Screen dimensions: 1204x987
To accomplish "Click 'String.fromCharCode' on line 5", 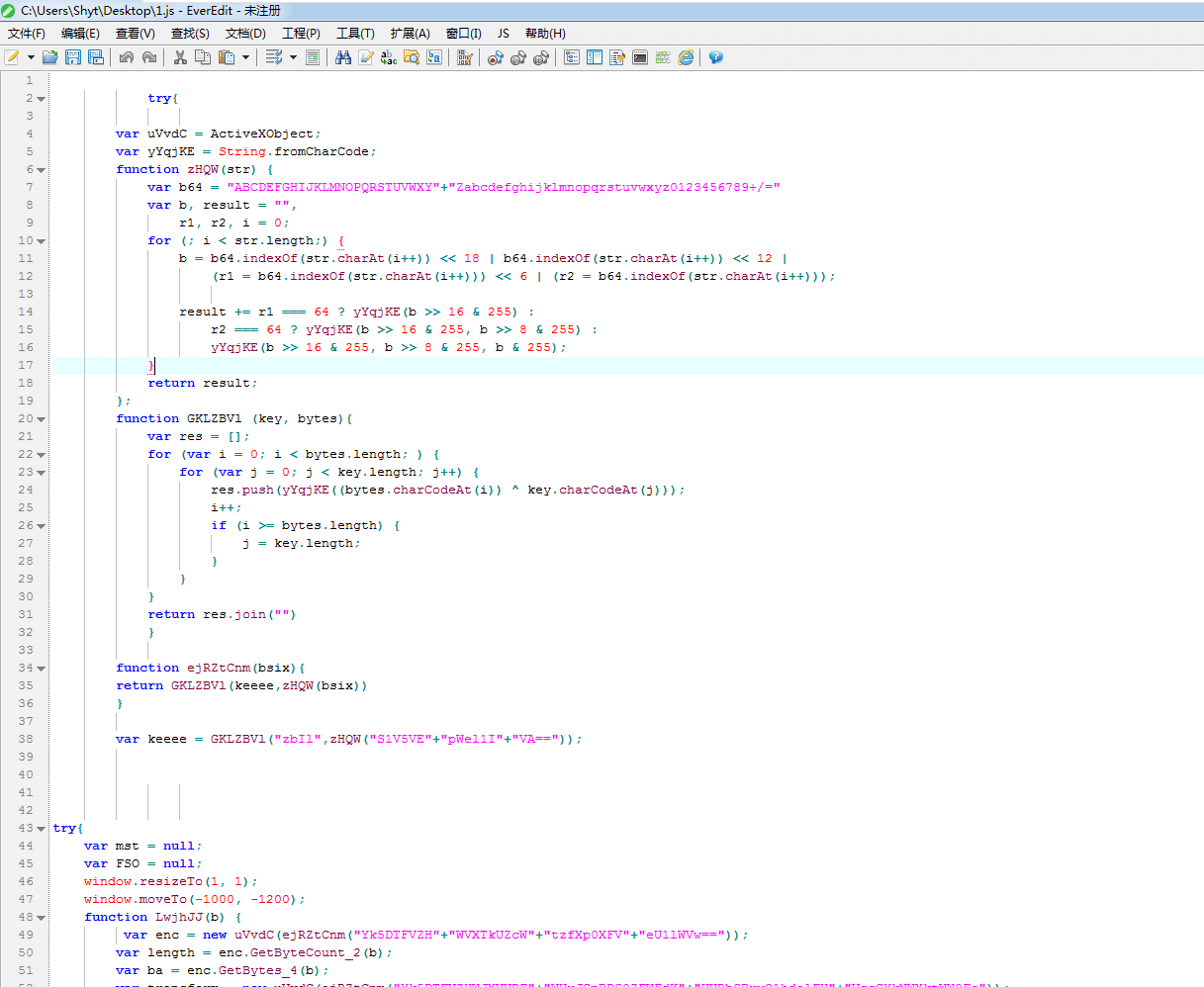I will point(293,151).
